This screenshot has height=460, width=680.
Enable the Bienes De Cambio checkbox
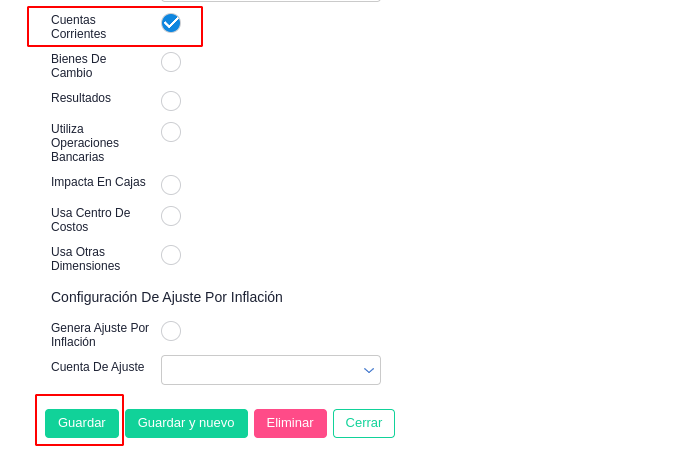point(171,62)
